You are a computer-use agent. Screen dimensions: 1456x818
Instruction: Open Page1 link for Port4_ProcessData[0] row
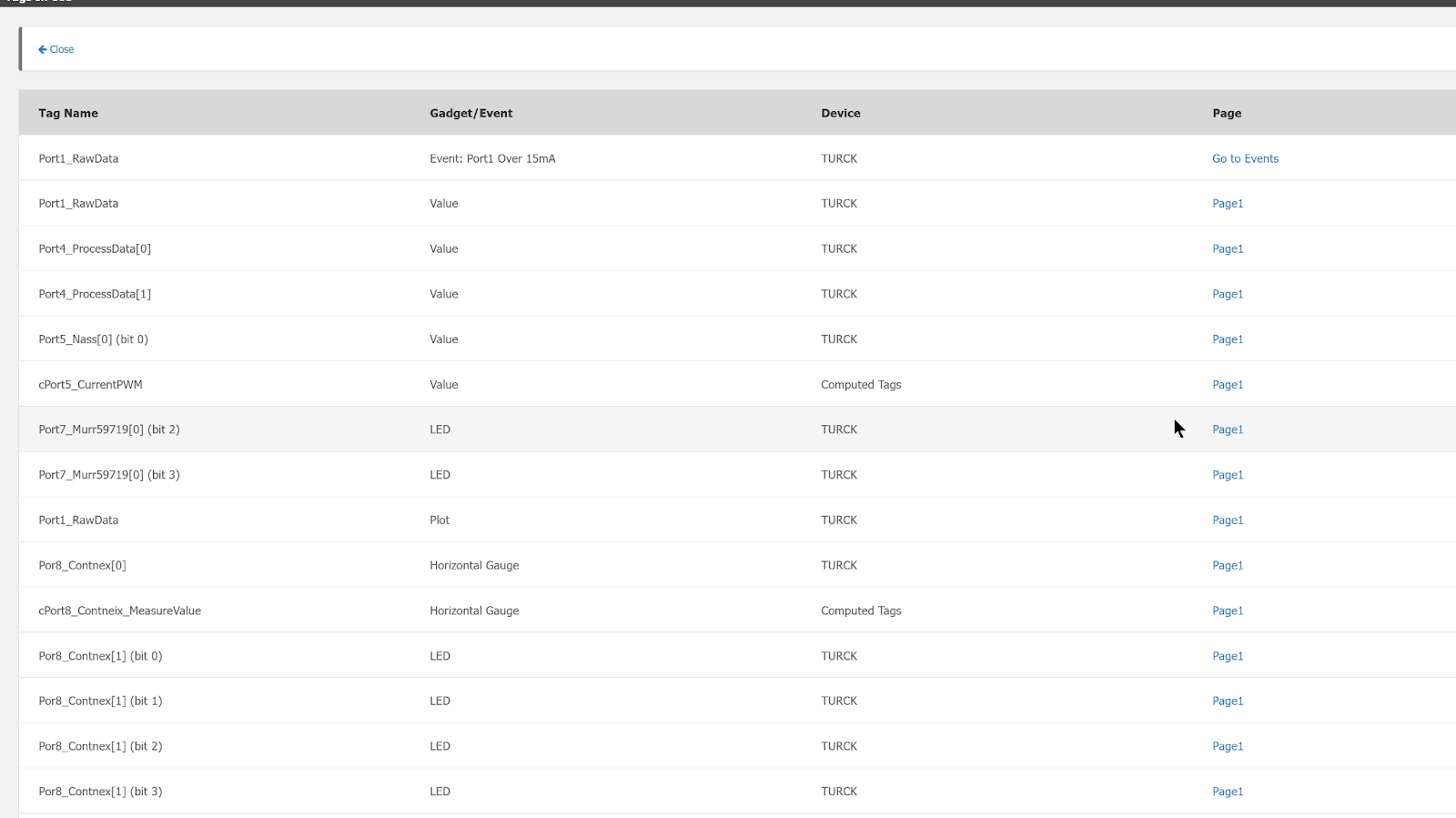pyautogui.click(x=1228, y=248)
